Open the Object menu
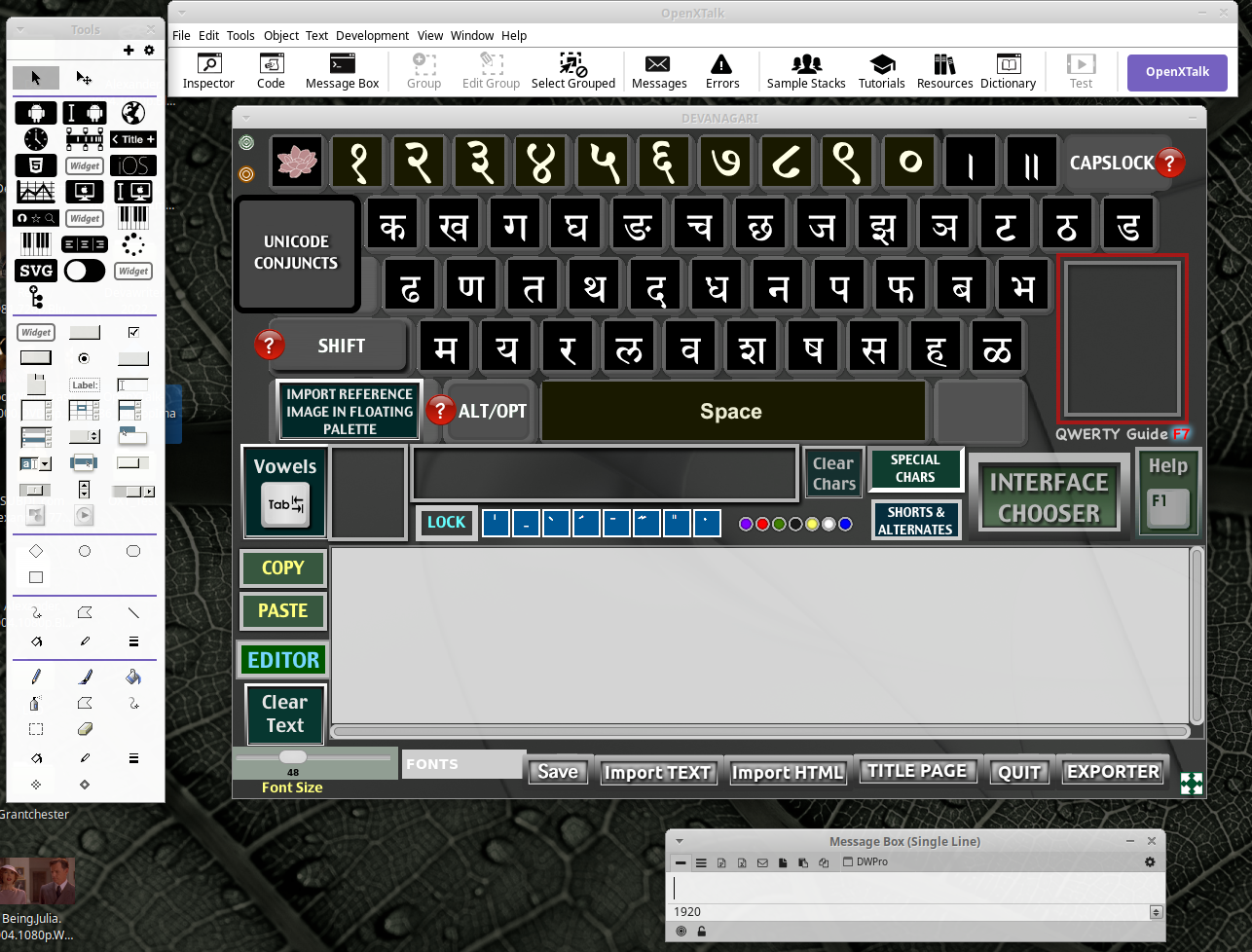Viewport: 1252px width, 952px height. 281,35
